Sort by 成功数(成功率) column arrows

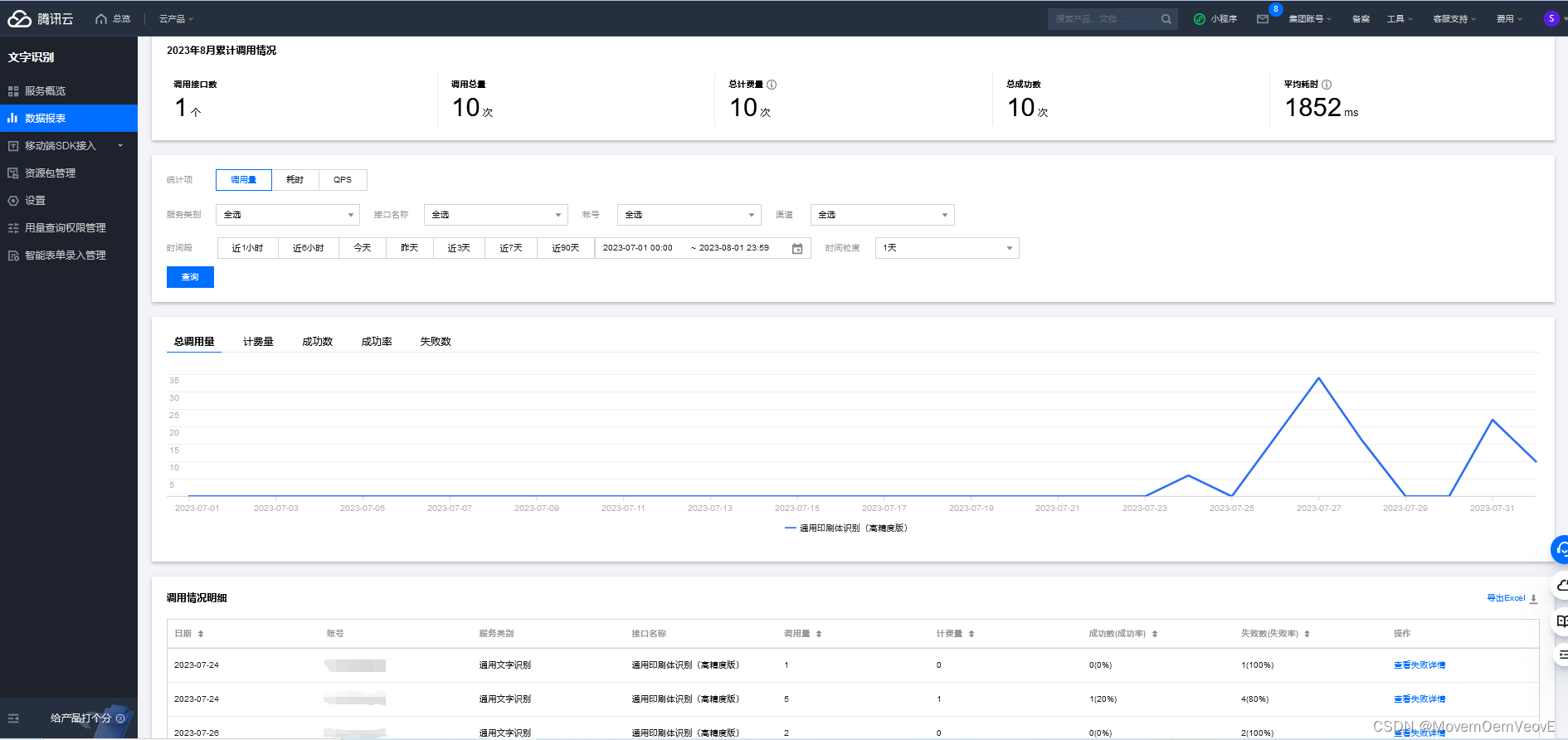tap(1155, 634)
